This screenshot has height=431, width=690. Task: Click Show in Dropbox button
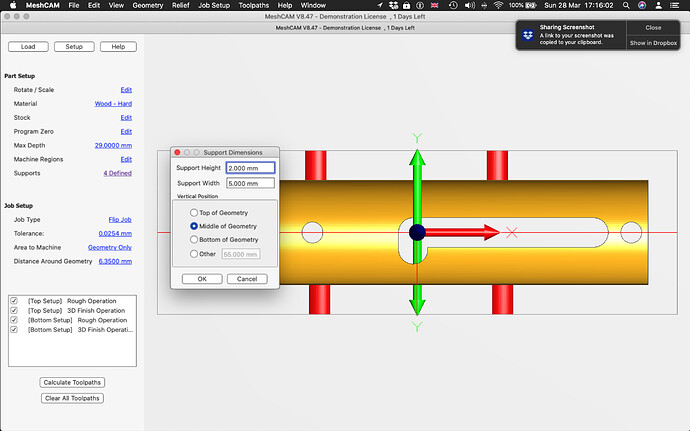(653, 43)
